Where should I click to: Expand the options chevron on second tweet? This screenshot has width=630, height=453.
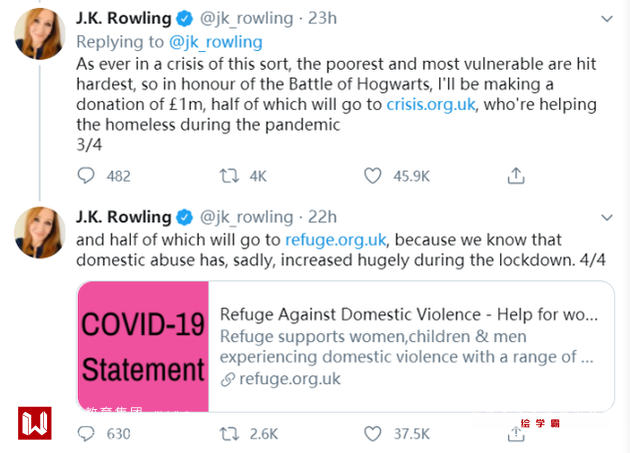pos(605,217)
